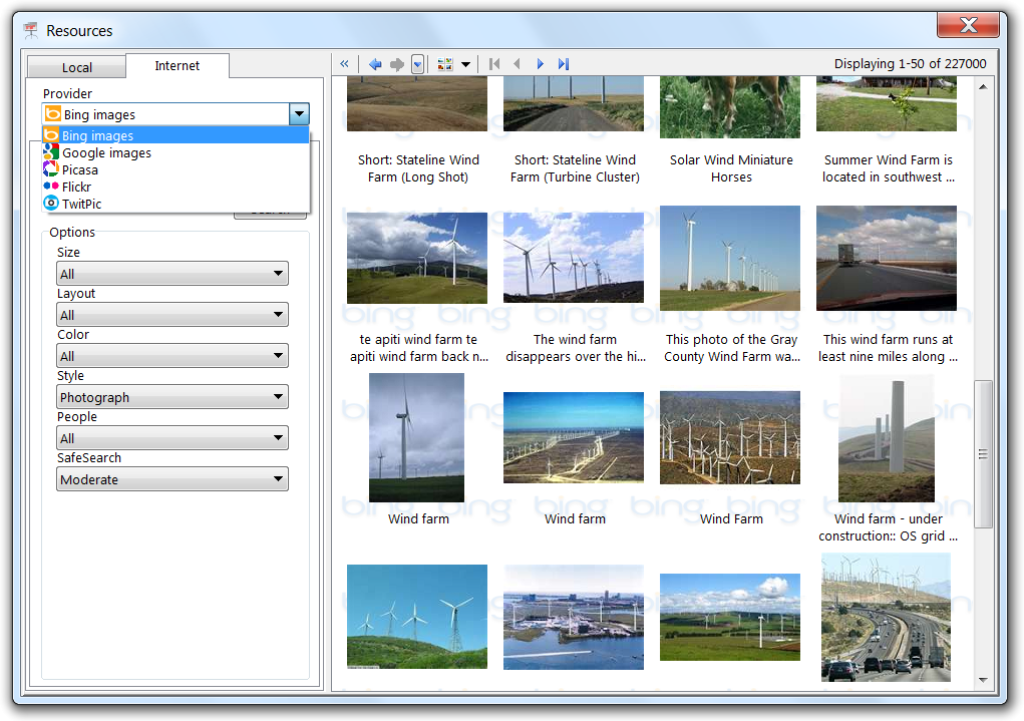This screenshot has width=1024, height=721.
Task: Select the Stateline Wind Farm Long Shot image
Action: 417,103
